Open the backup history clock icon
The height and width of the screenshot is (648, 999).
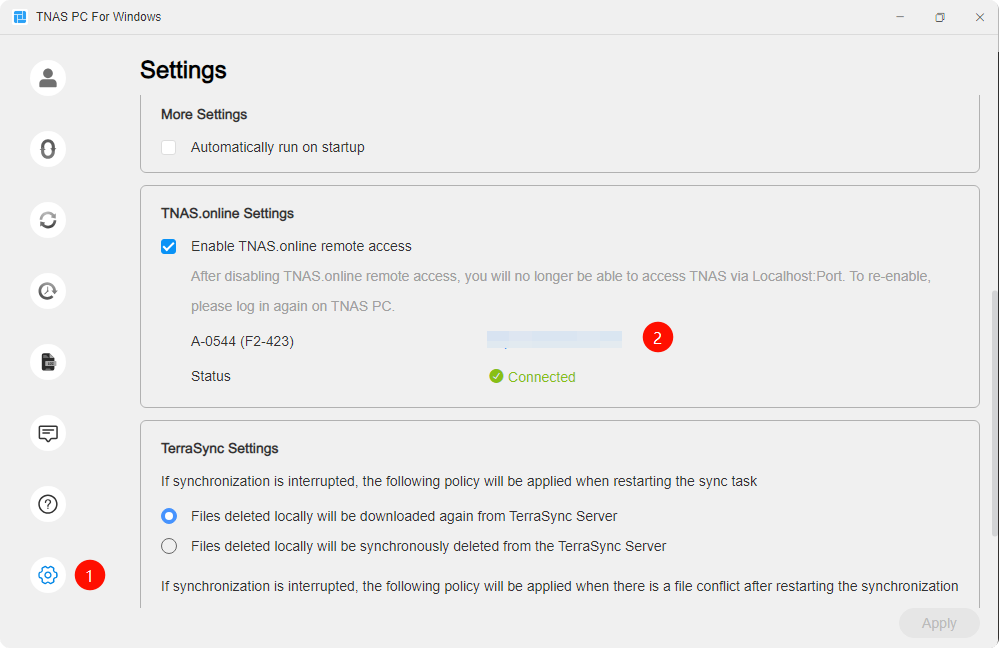pos(48,291)
